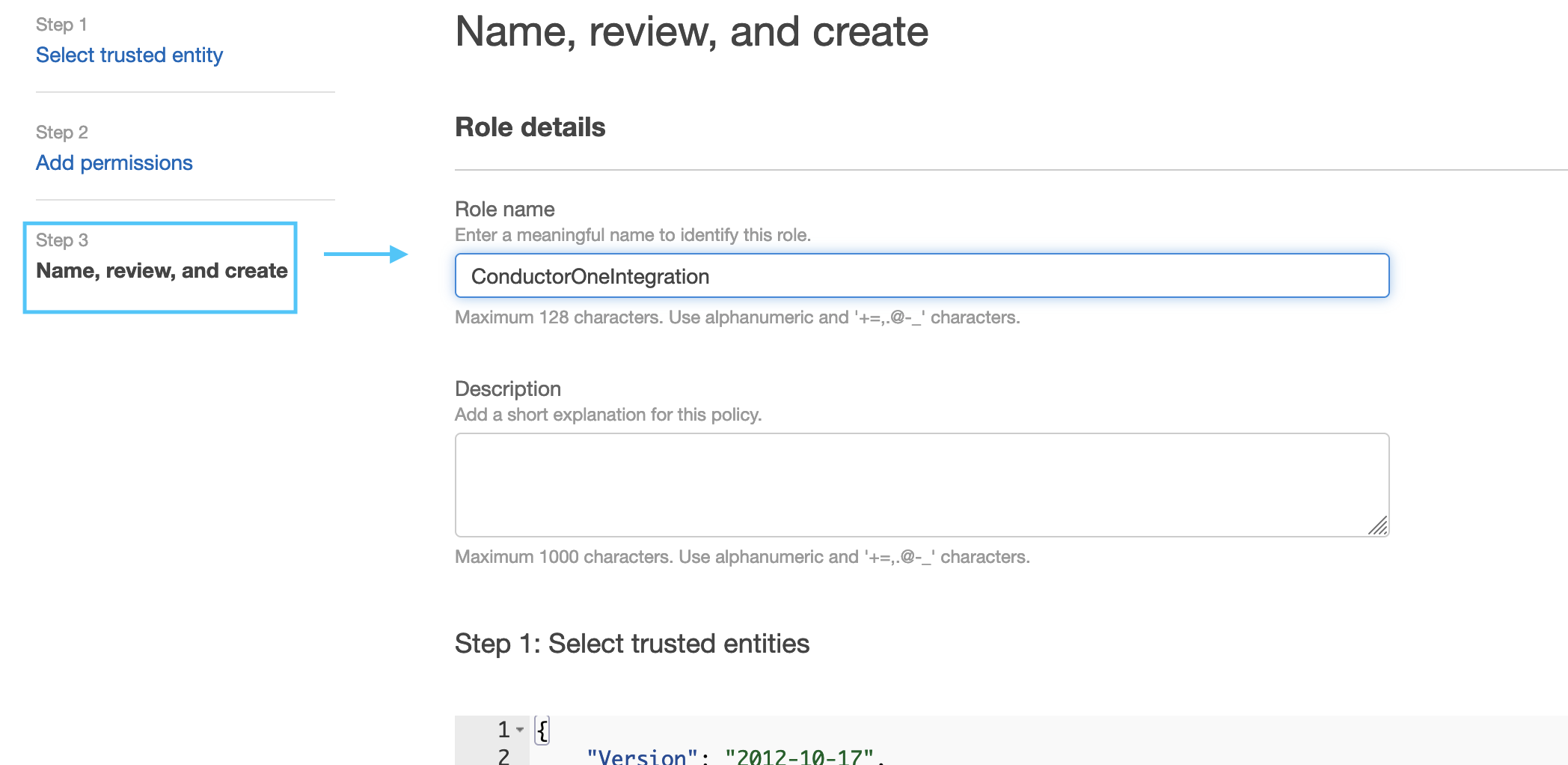Viewport: 1568px width, 765px height.
Task: Select the text "ConductorOneIntegration" in the role name
Action: pos(590,275)
